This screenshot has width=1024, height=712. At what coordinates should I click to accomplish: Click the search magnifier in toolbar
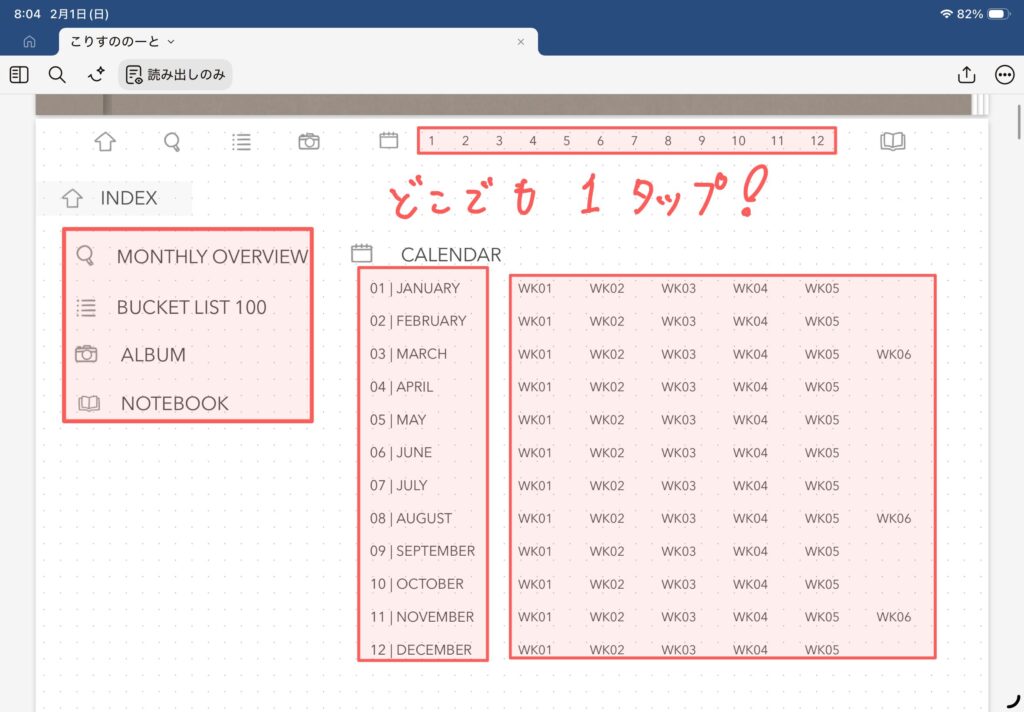tap(57, 75)
